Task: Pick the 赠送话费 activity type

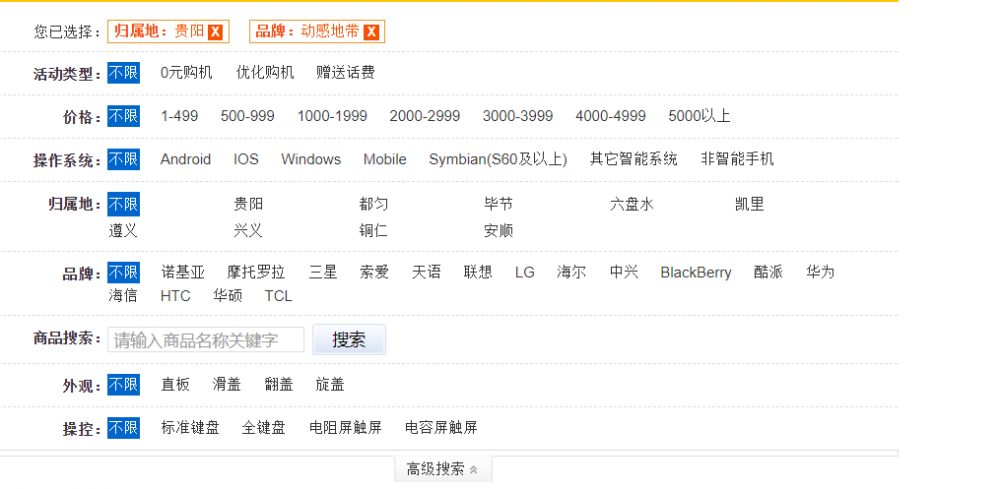Action: 345,73
